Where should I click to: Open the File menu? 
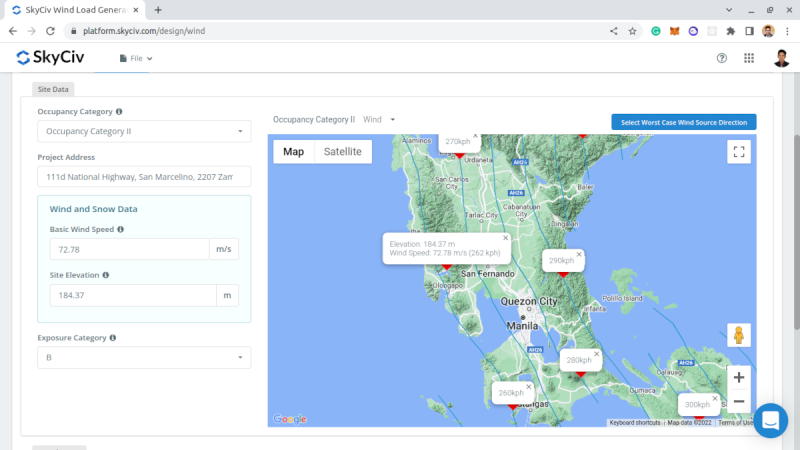click(x=136, y=58)
